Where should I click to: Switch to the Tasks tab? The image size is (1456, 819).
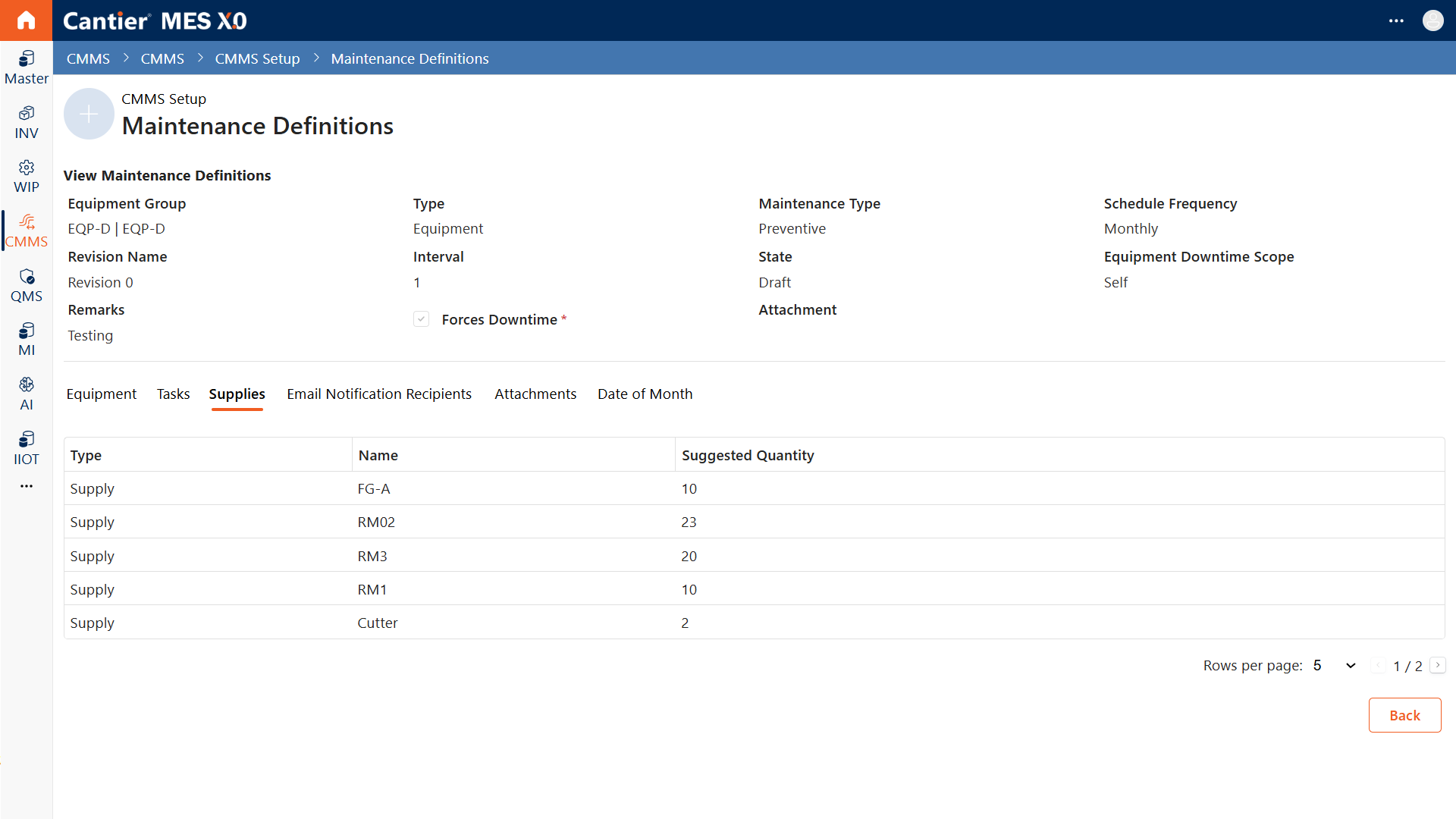pos(173,394)
